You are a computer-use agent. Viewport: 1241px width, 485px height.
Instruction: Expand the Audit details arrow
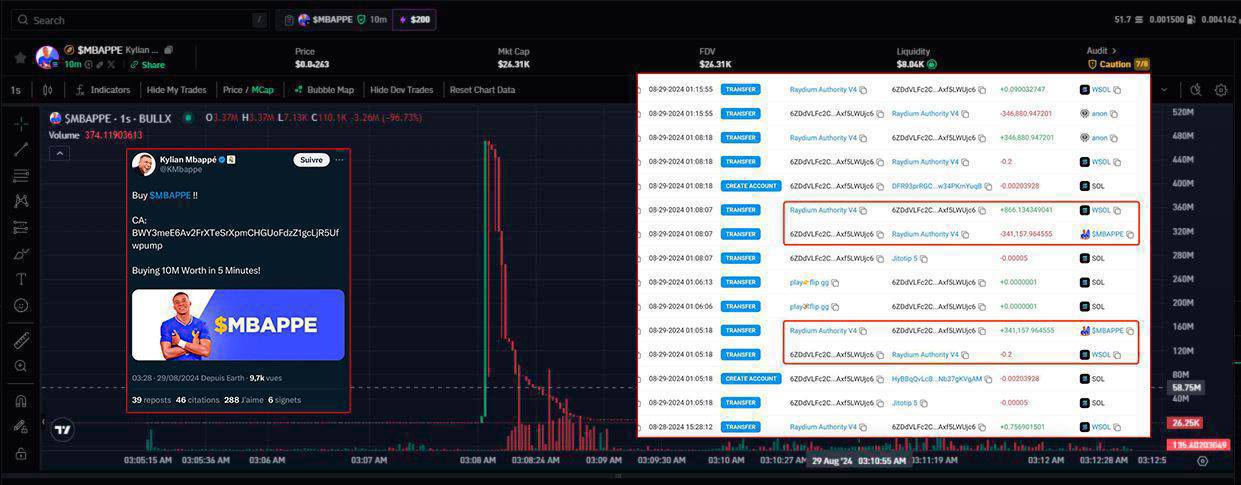pyautogui.click(x=1115, y=51)
